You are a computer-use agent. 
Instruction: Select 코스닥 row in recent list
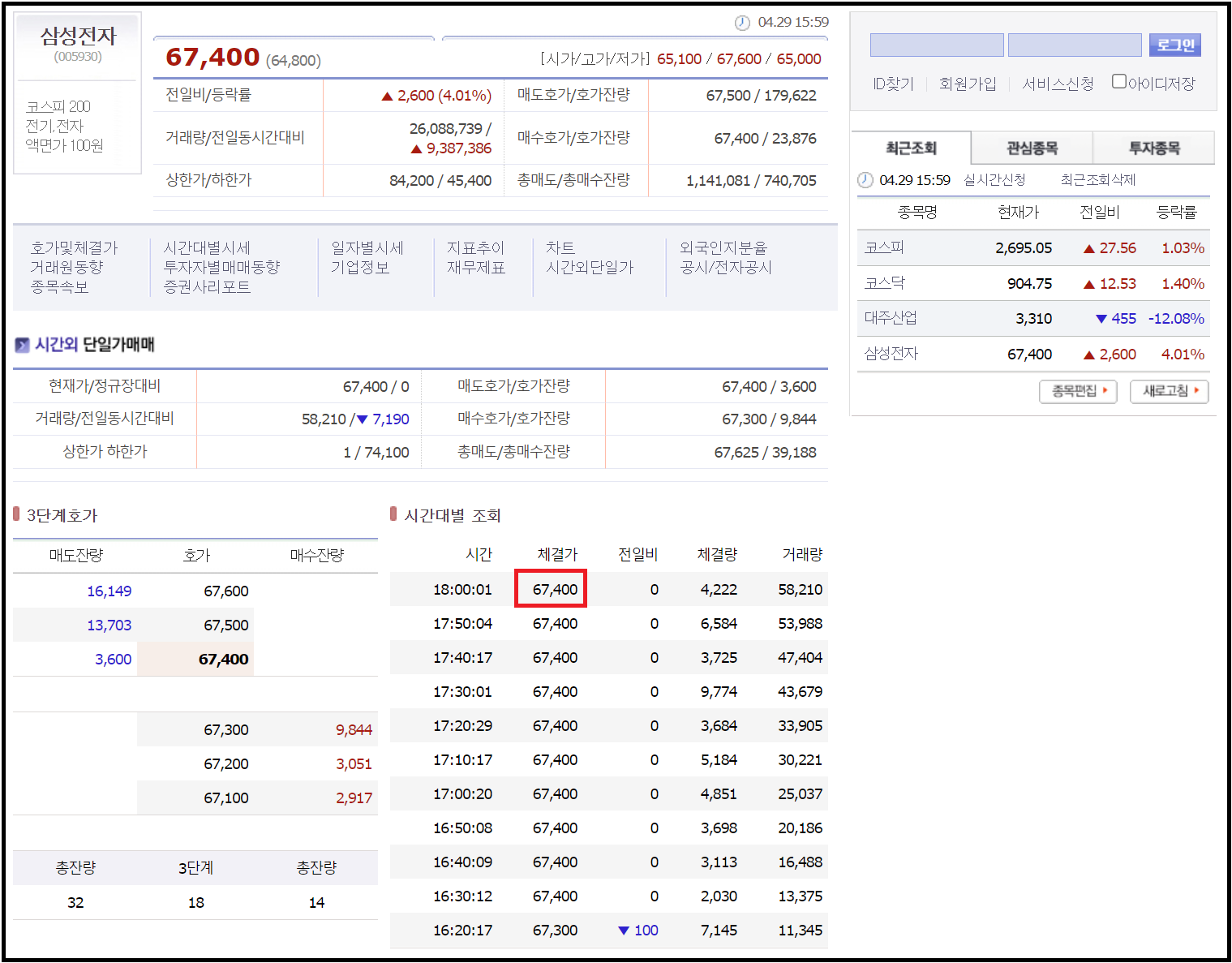pos(1033,283)
